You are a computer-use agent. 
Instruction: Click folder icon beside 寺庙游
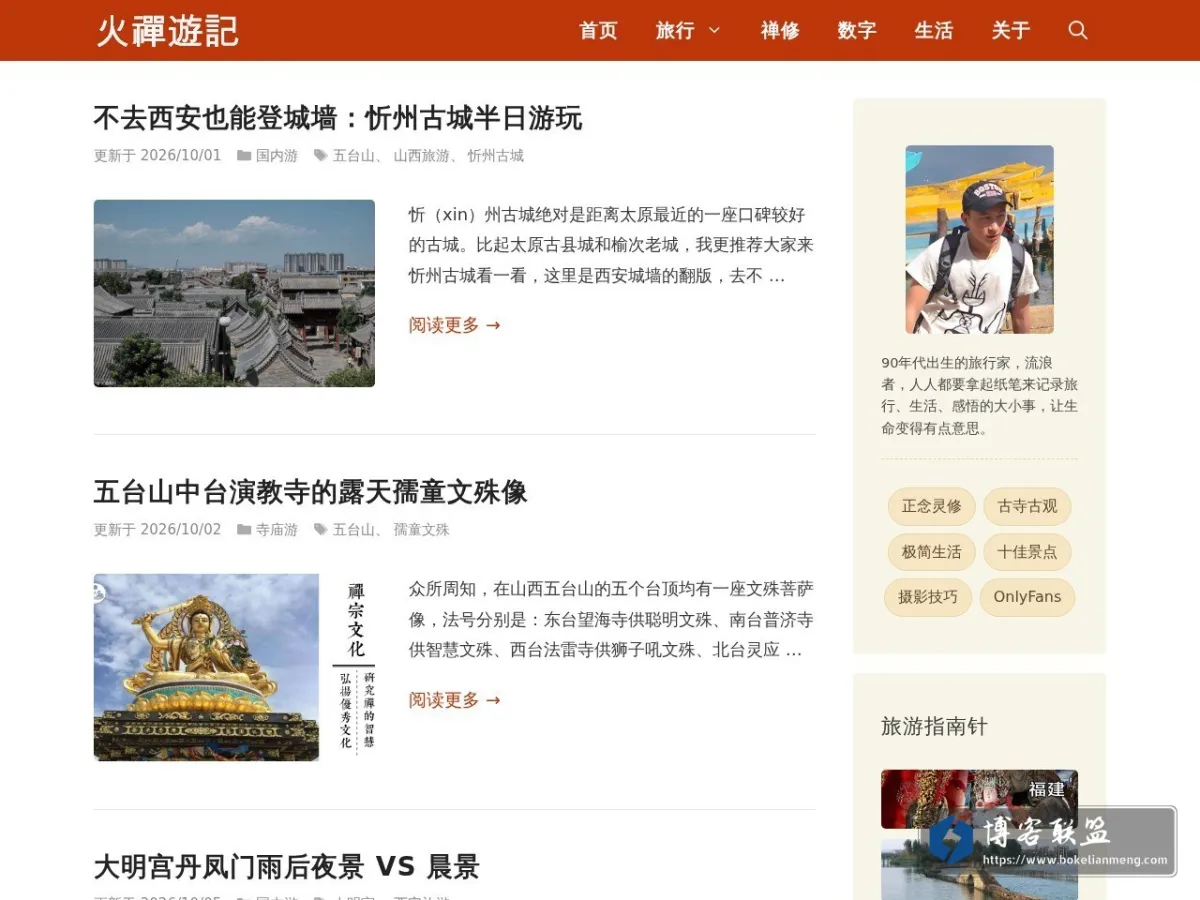click(x=244, y=530)
